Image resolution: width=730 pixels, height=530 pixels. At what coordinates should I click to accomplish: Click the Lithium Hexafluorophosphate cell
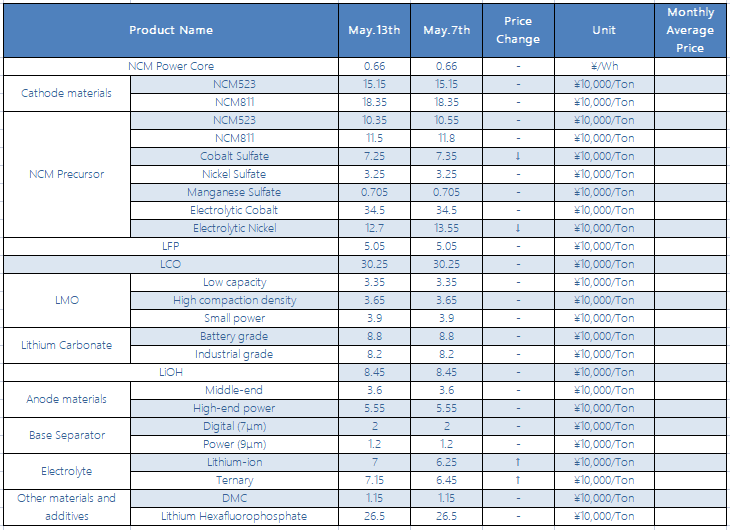pos(234,516)
